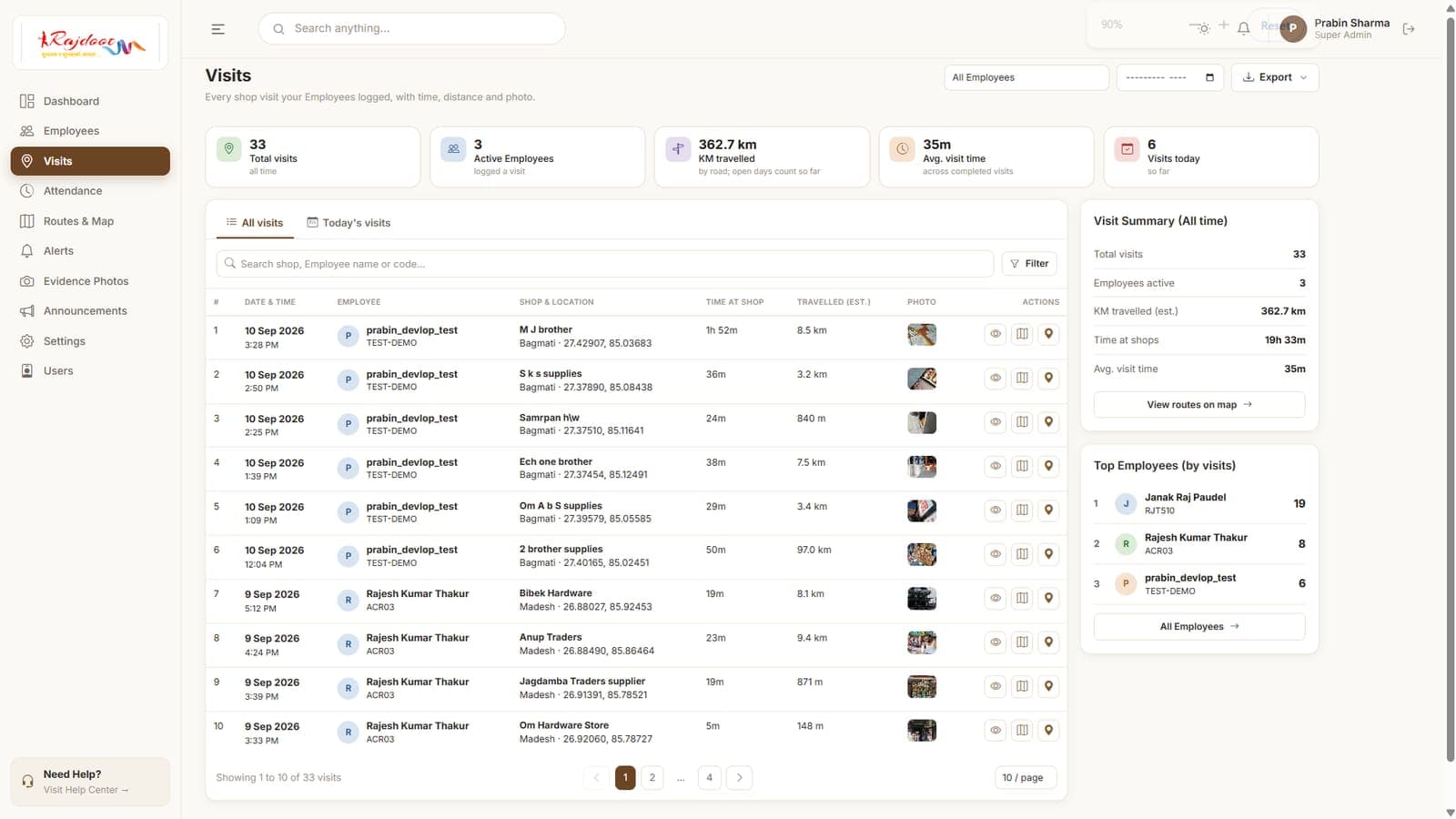Show location pin for Om Hardware Store
Viewport: 1456px width, 819px height.
(x=1048, y=730)
